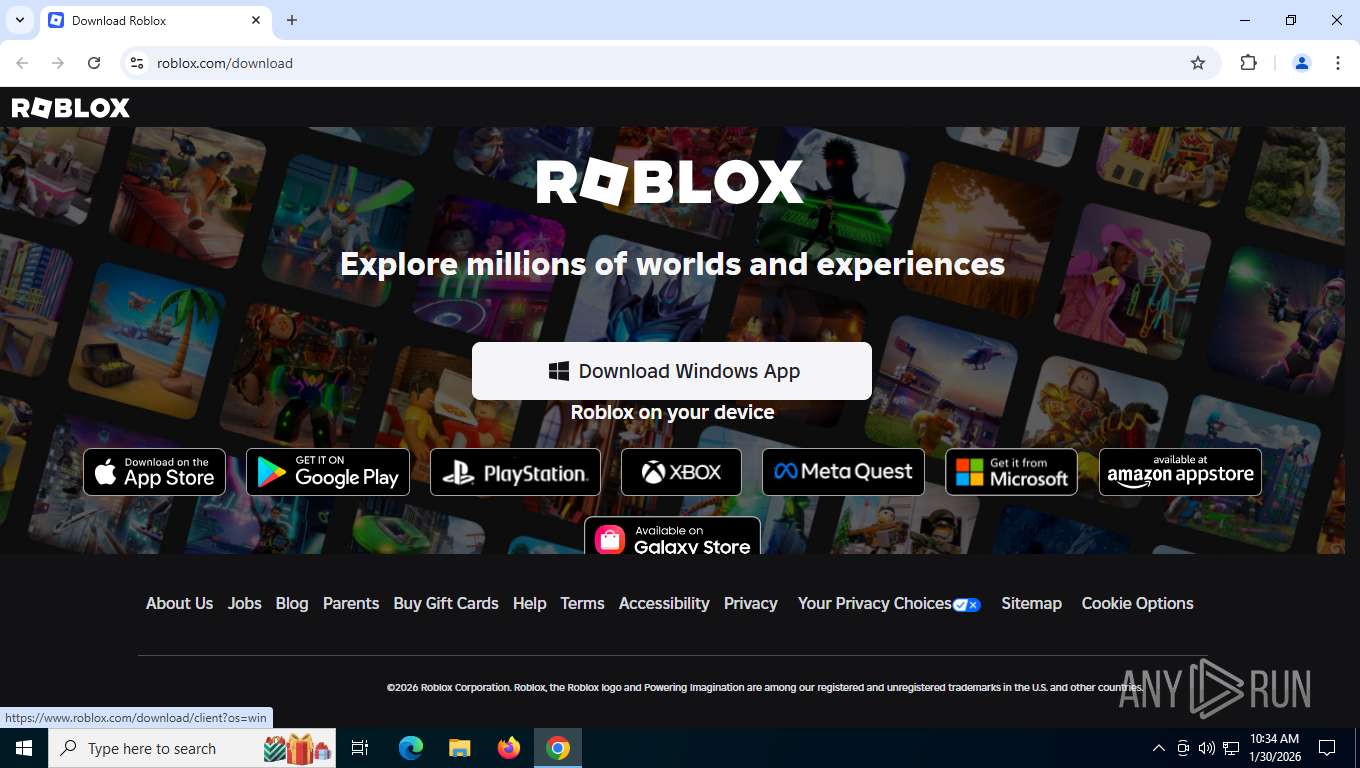Open Chrome's three-dot menu

tap(1338, 63)
